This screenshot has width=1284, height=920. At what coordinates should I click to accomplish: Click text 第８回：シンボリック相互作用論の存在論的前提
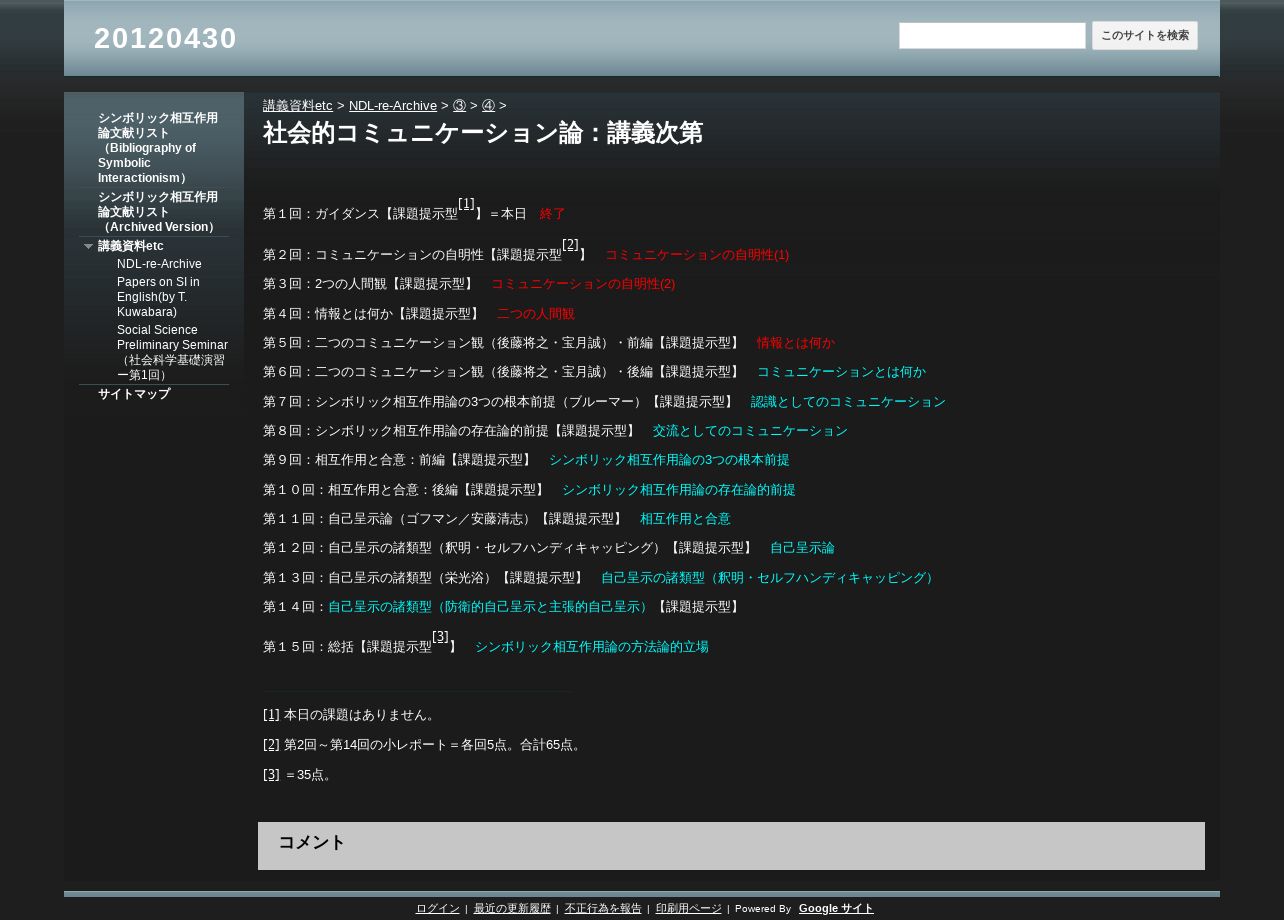(x=406, y=431)
